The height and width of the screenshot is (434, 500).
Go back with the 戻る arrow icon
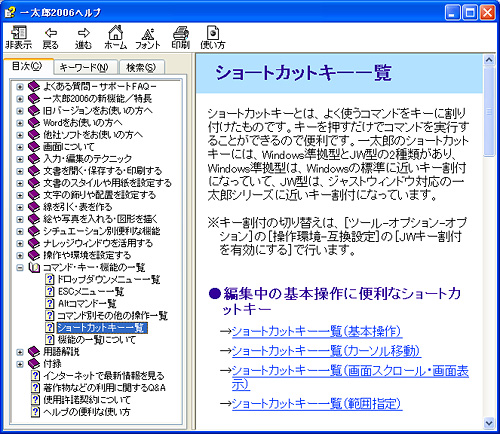tap(51, 33)
